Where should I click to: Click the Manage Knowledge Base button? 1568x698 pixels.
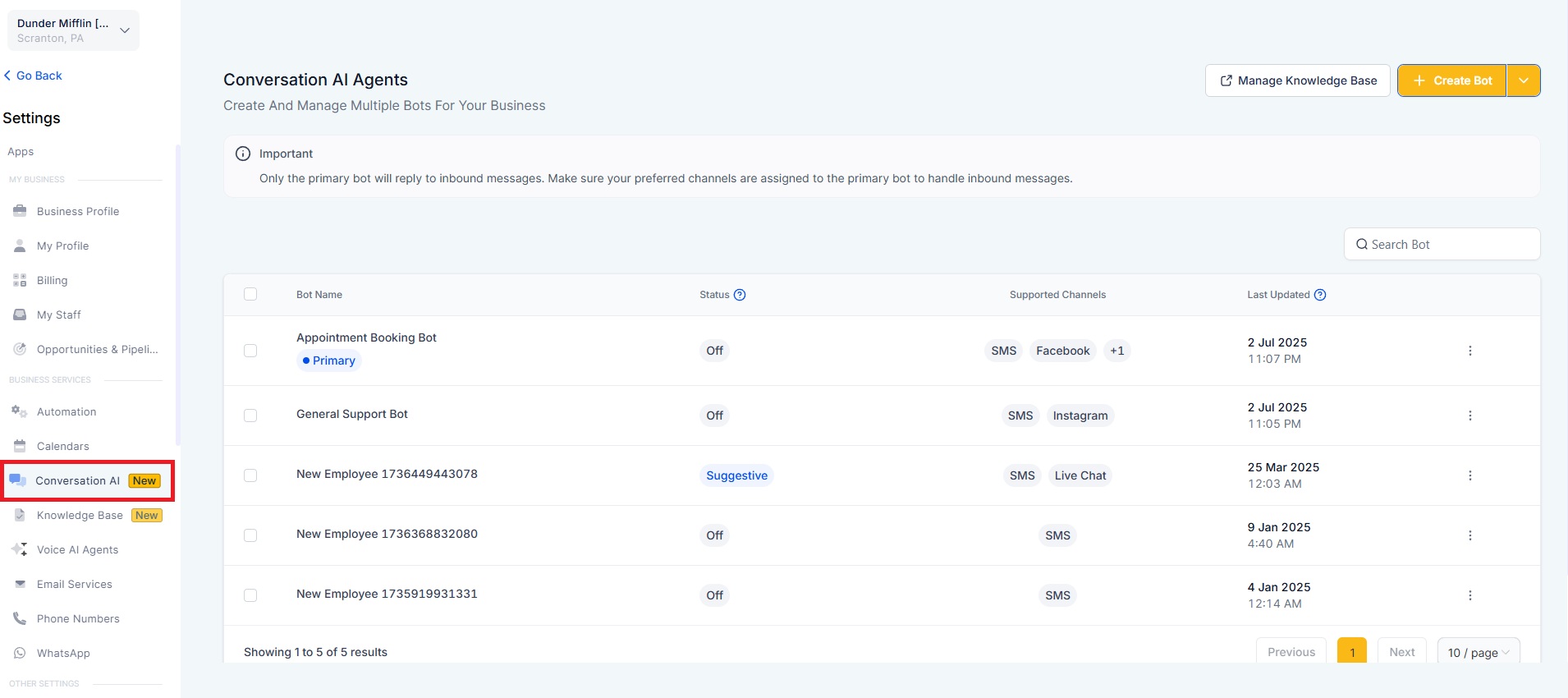pyautogui.click(x=1297, y=80)
